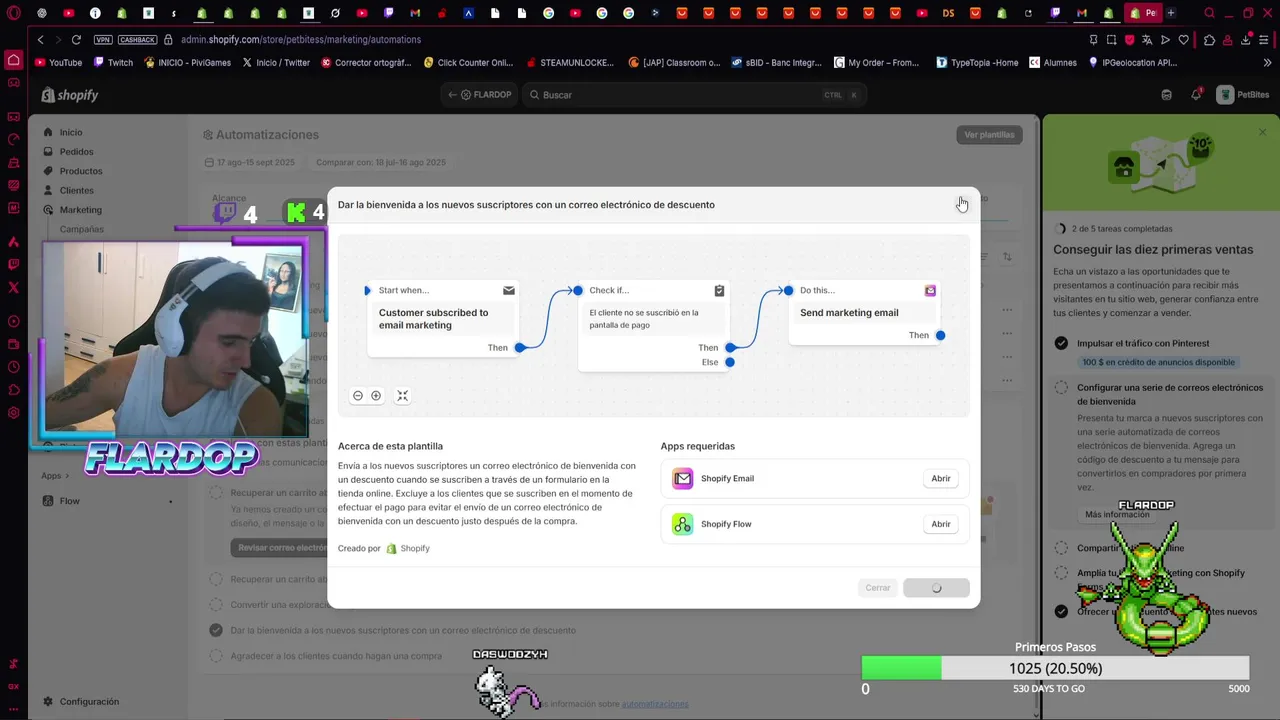The image size is (1280, 720).
Task: Open Shopify Flow with its Abrir button
Action: [941, 524]
